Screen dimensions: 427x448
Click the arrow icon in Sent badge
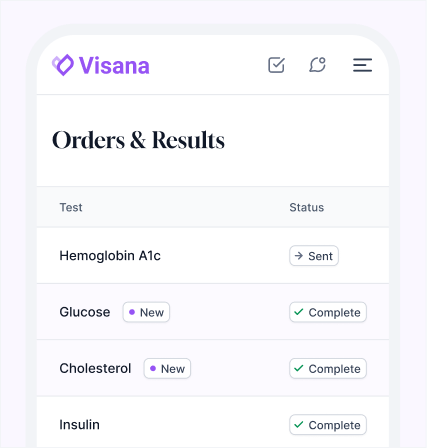coord(299,256)
